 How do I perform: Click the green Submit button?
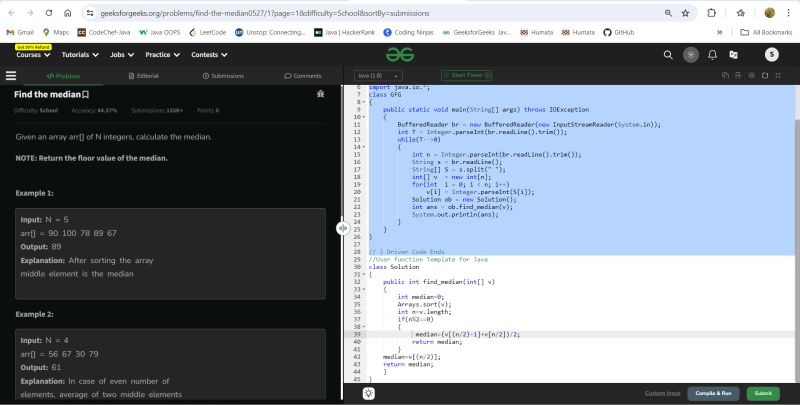[763, 394]
